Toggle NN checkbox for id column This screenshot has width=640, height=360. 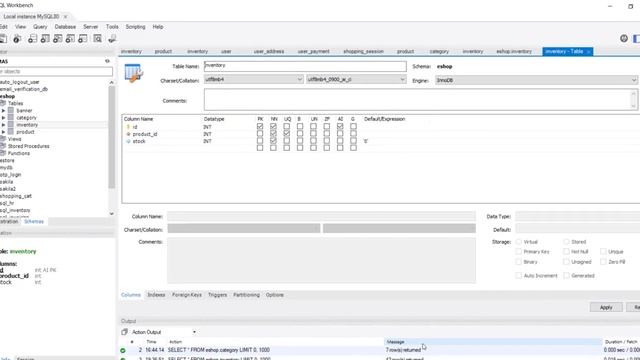(273, 127)
